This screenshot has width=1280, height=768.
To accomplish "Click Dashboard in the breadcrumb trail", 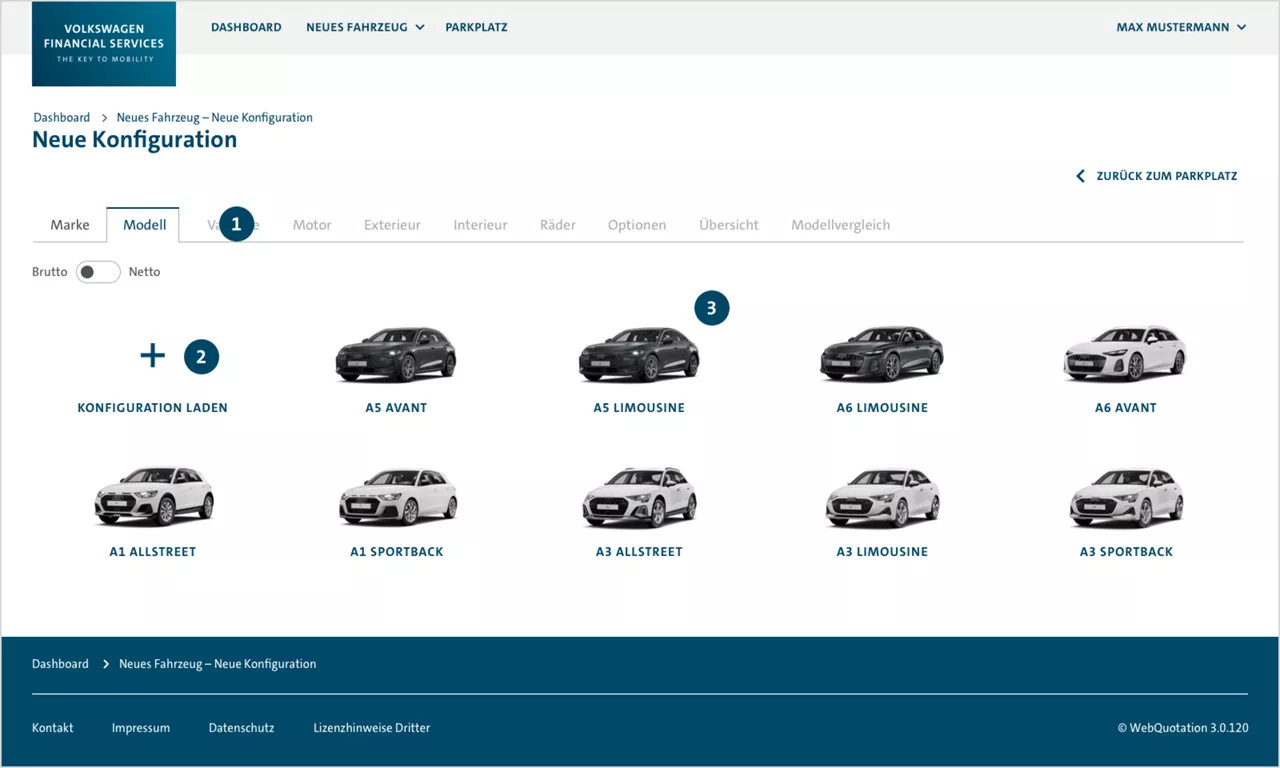I will [61, 117].
